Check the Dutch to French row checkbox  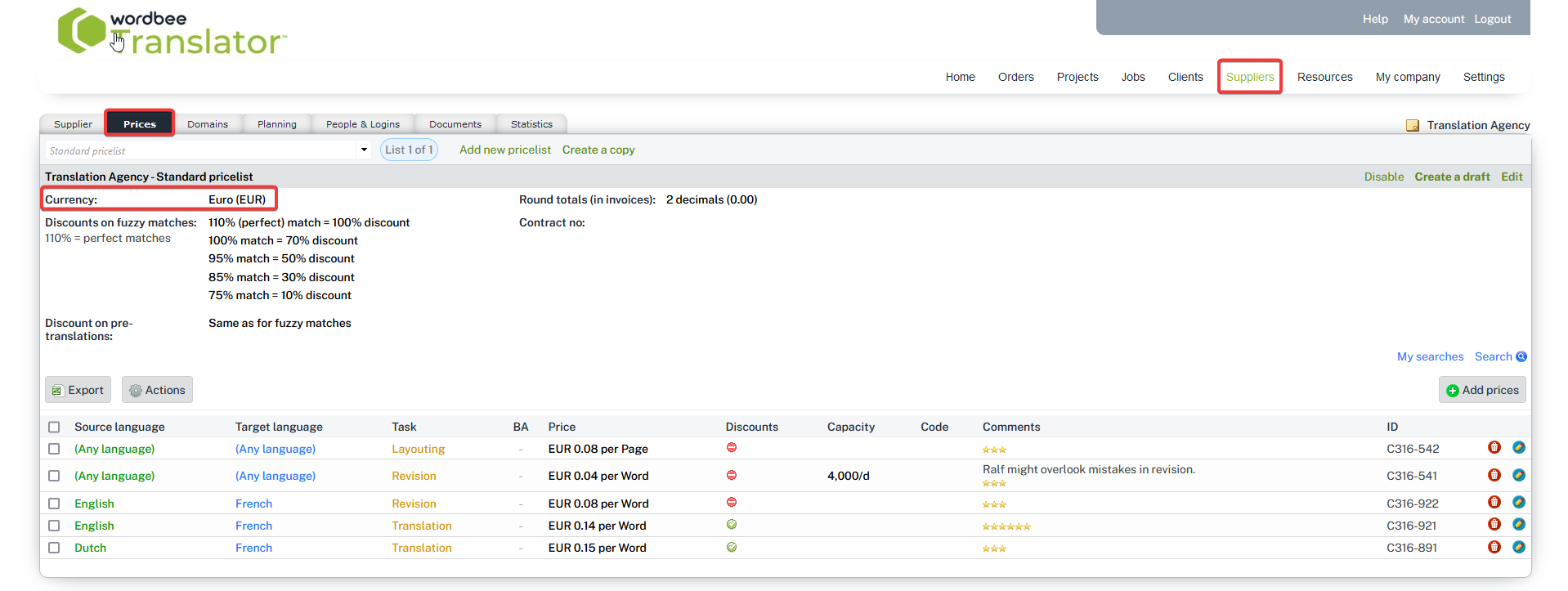(x=54, y=548)
